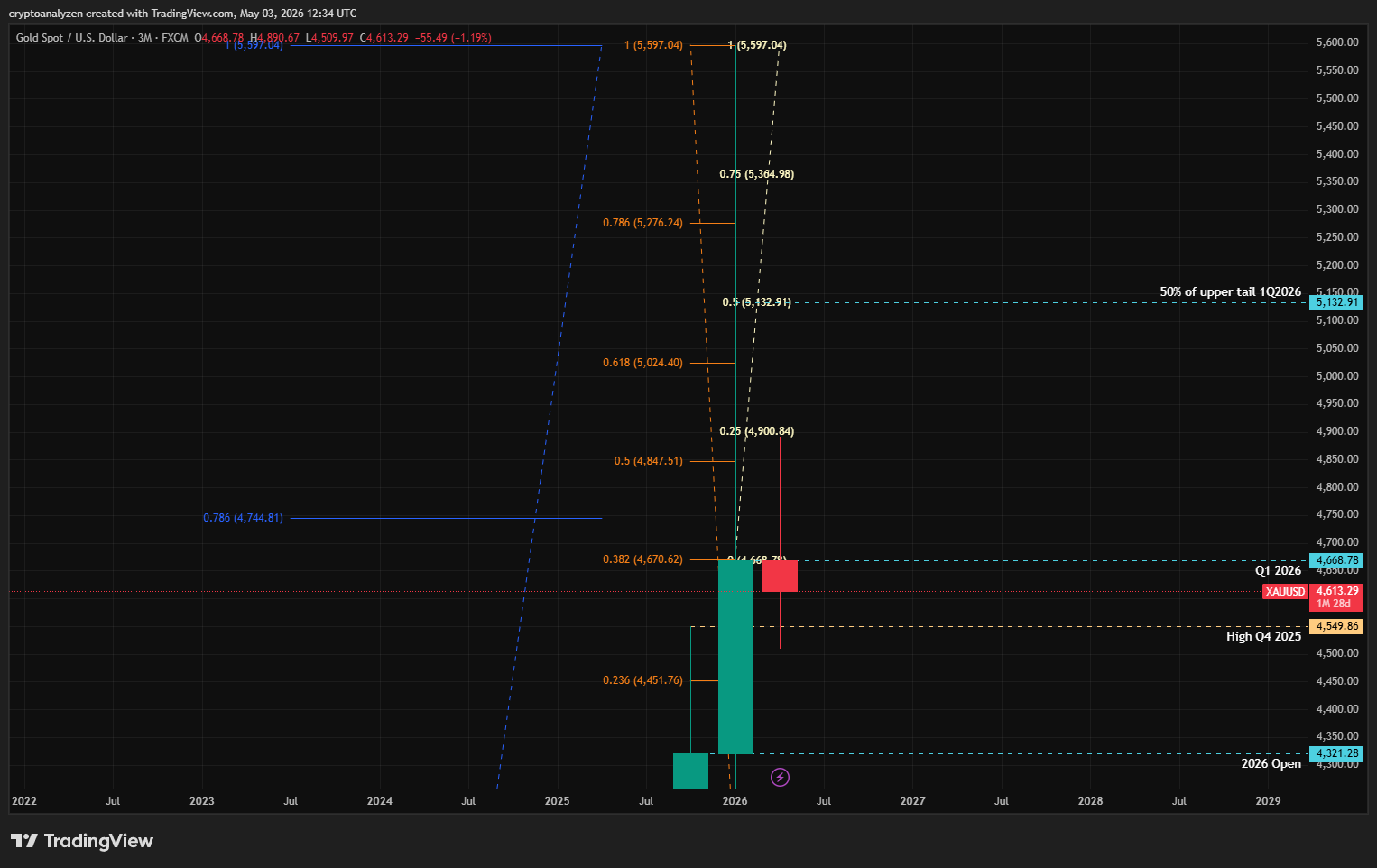
Task: Select the '50% of upper tail 1Q2026' label
Action: [1230, 291]
